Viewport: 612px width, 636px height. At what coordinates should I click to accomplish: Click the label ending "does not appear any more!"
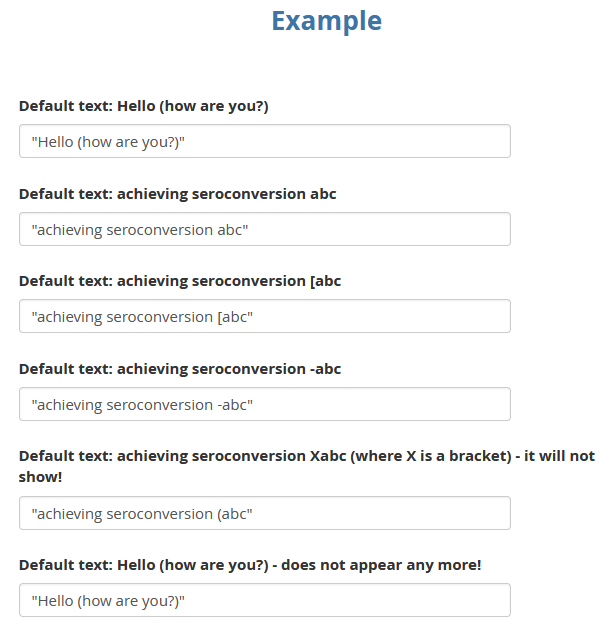click(x=250, y=565)
